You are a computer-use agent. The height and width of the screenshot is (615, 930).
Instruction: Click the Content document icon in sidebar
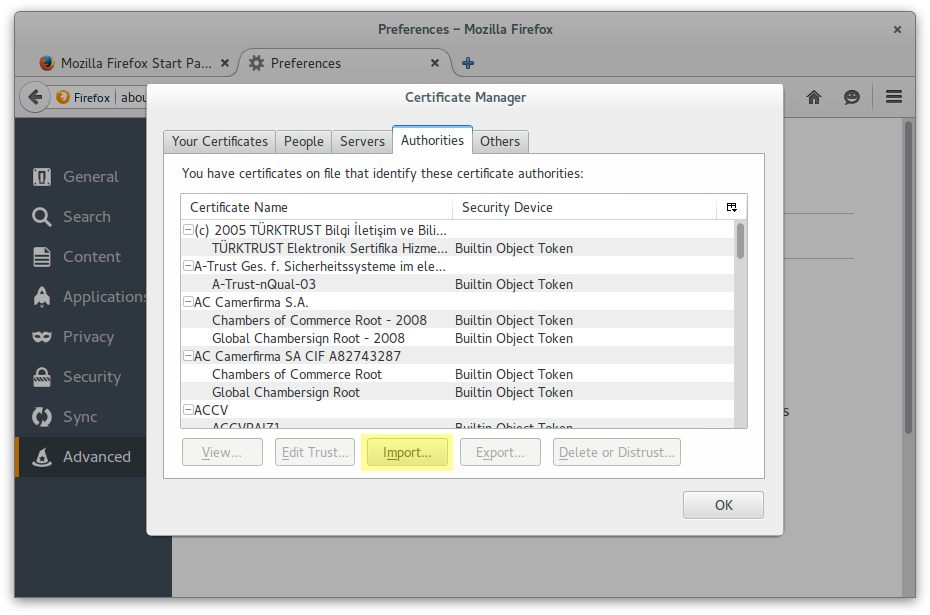click(42, 257)
